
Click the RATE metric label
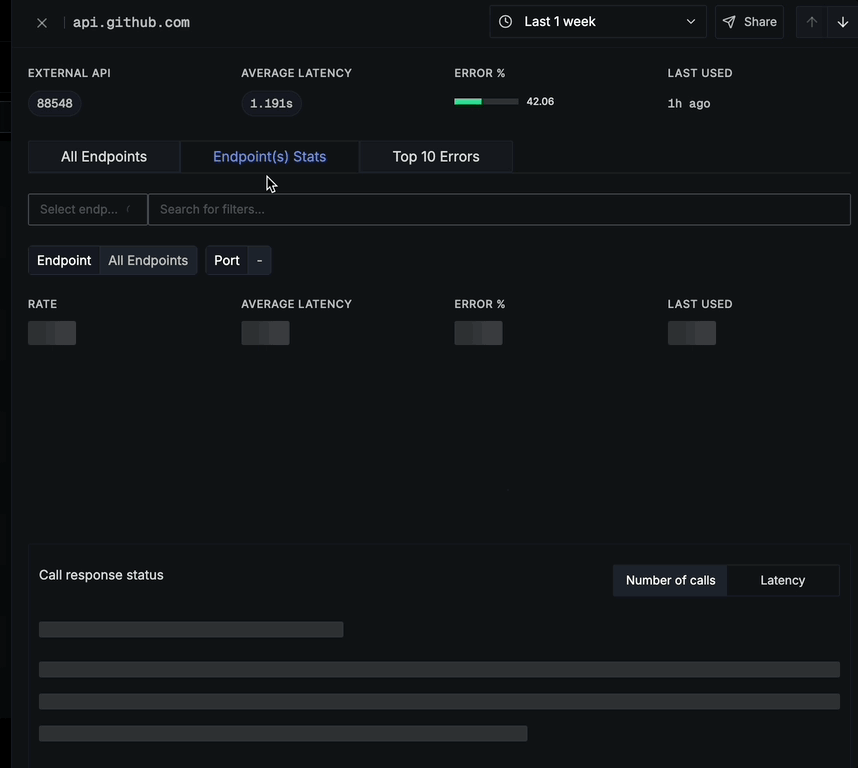click(x=43, y=304)
